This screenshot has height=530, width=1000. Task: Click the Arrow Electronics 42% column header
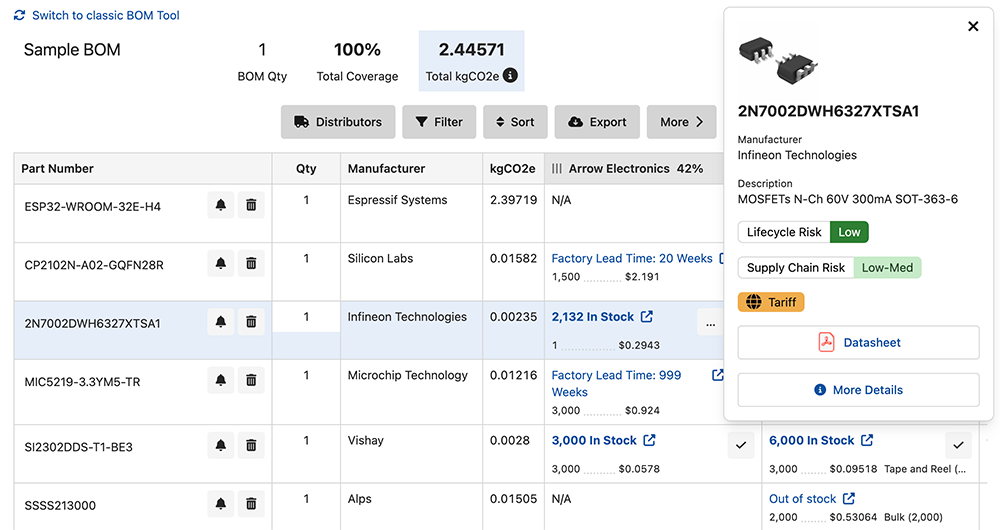pyautogui.click(x=636, y=168)
